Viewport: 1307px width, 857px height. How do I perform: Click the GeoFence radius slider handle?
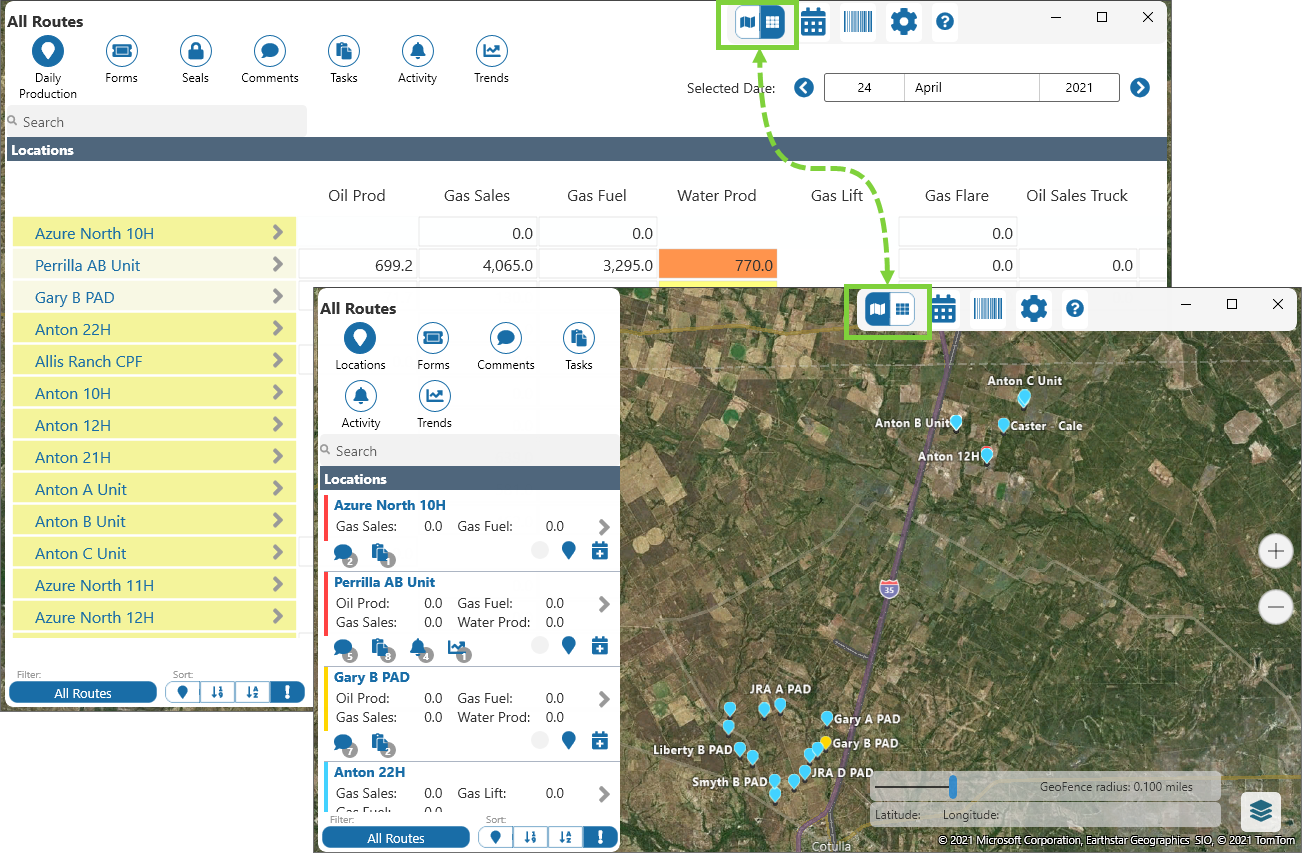pos(953,787)
